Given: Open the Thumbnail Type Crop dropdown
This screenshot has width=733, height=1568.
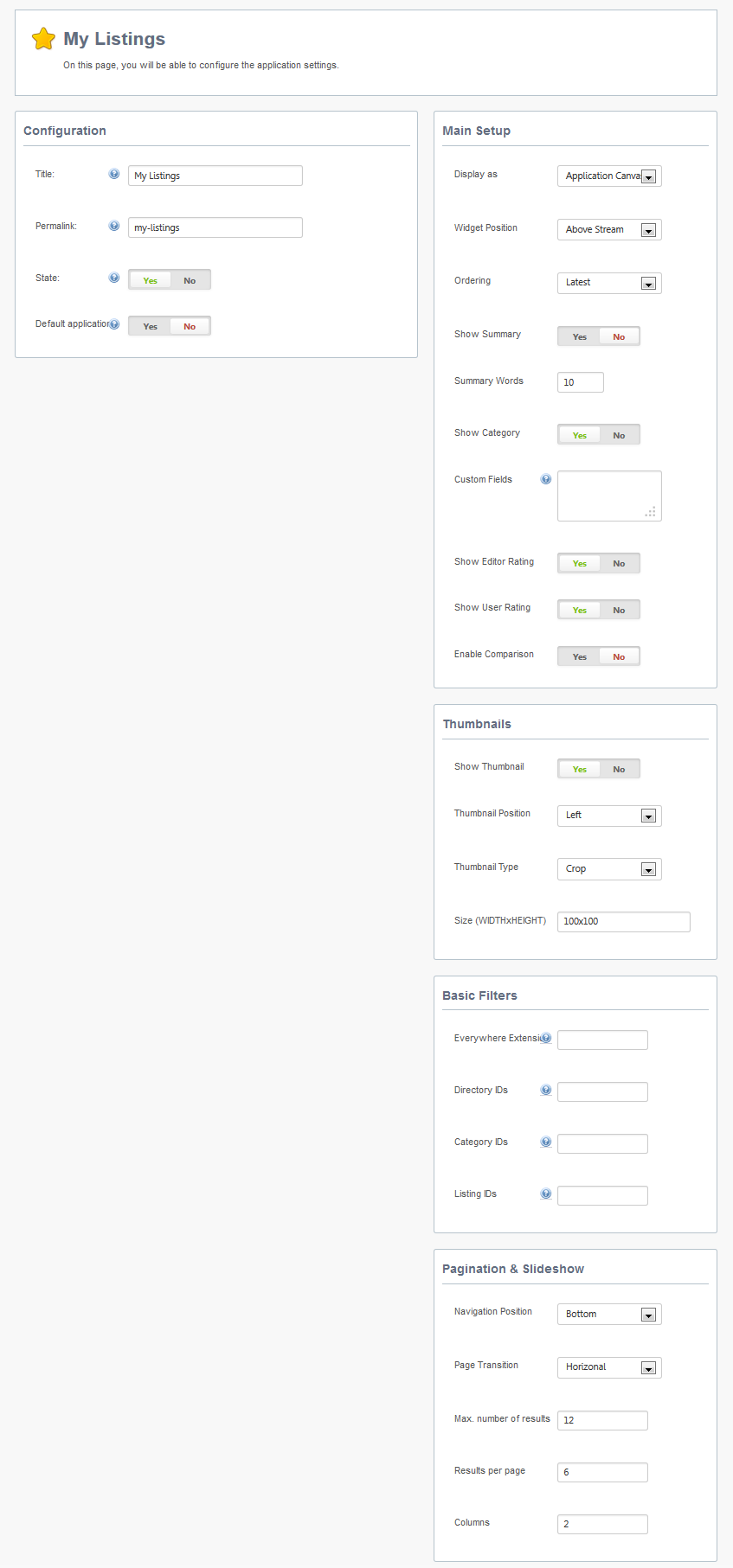Looking at the screenshot, I should point(609,868).
